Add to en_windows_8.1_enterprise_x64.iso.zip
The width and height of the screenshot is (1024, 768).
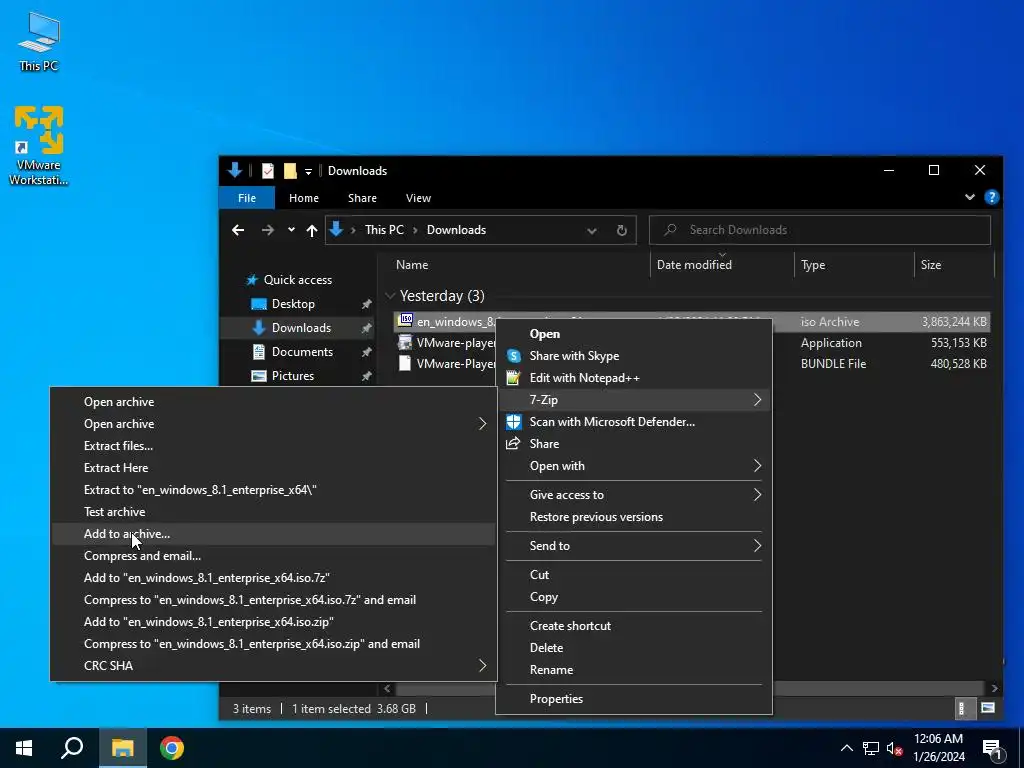click(273, 622)
